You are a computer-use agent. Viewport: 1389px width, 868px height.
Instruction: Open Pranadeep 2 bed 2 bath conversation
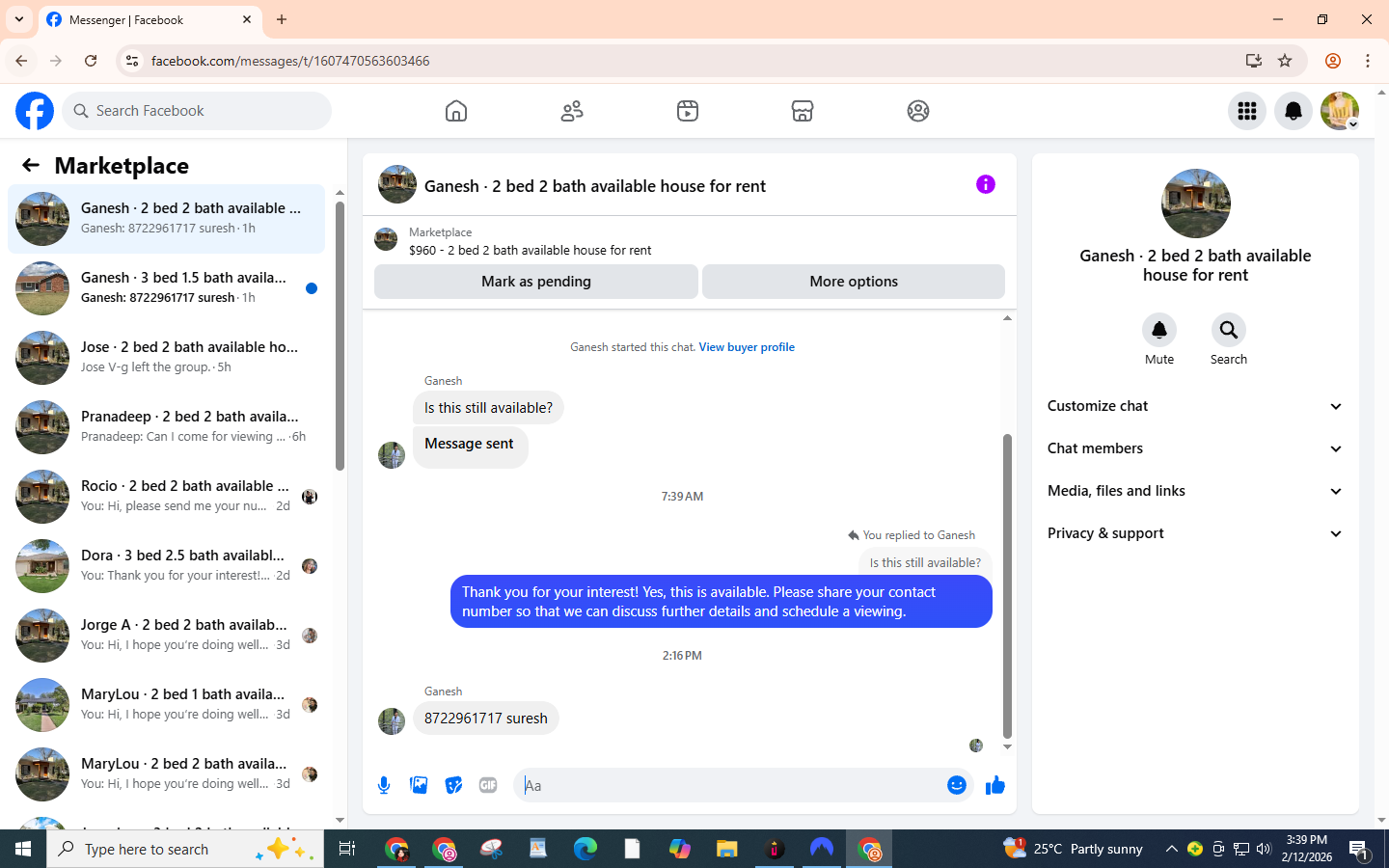(166, 427)
